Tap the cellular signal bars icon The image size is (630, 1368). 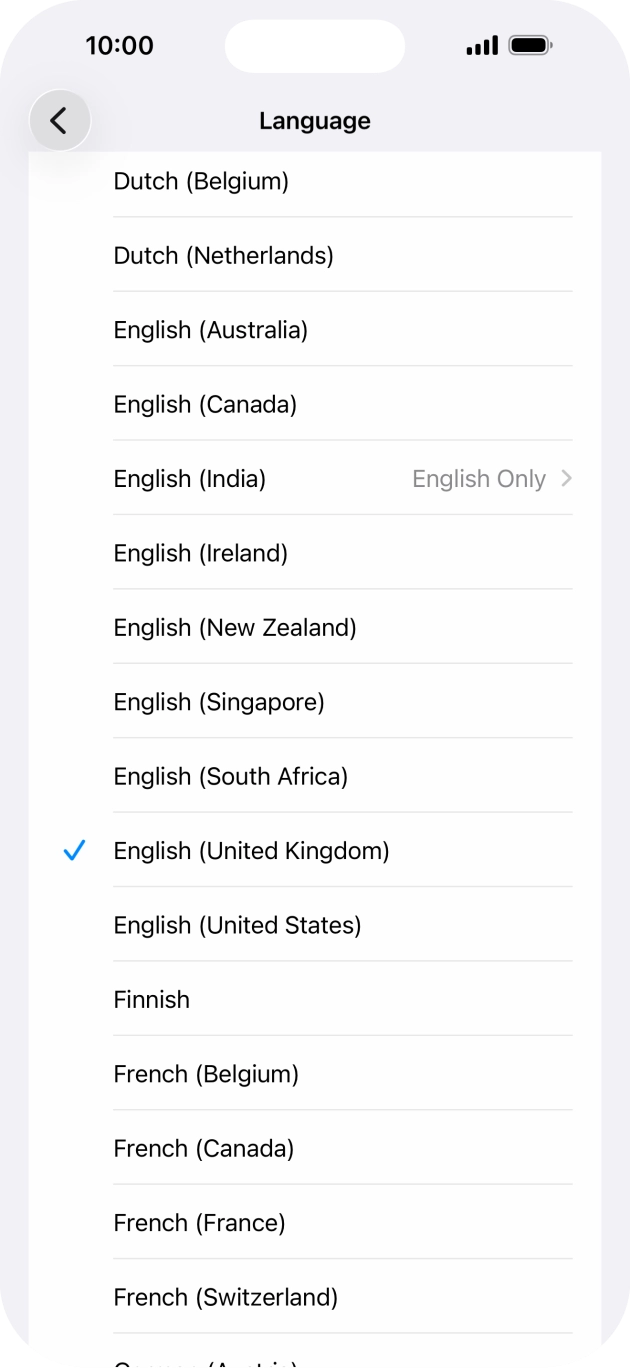coord(481,45)
